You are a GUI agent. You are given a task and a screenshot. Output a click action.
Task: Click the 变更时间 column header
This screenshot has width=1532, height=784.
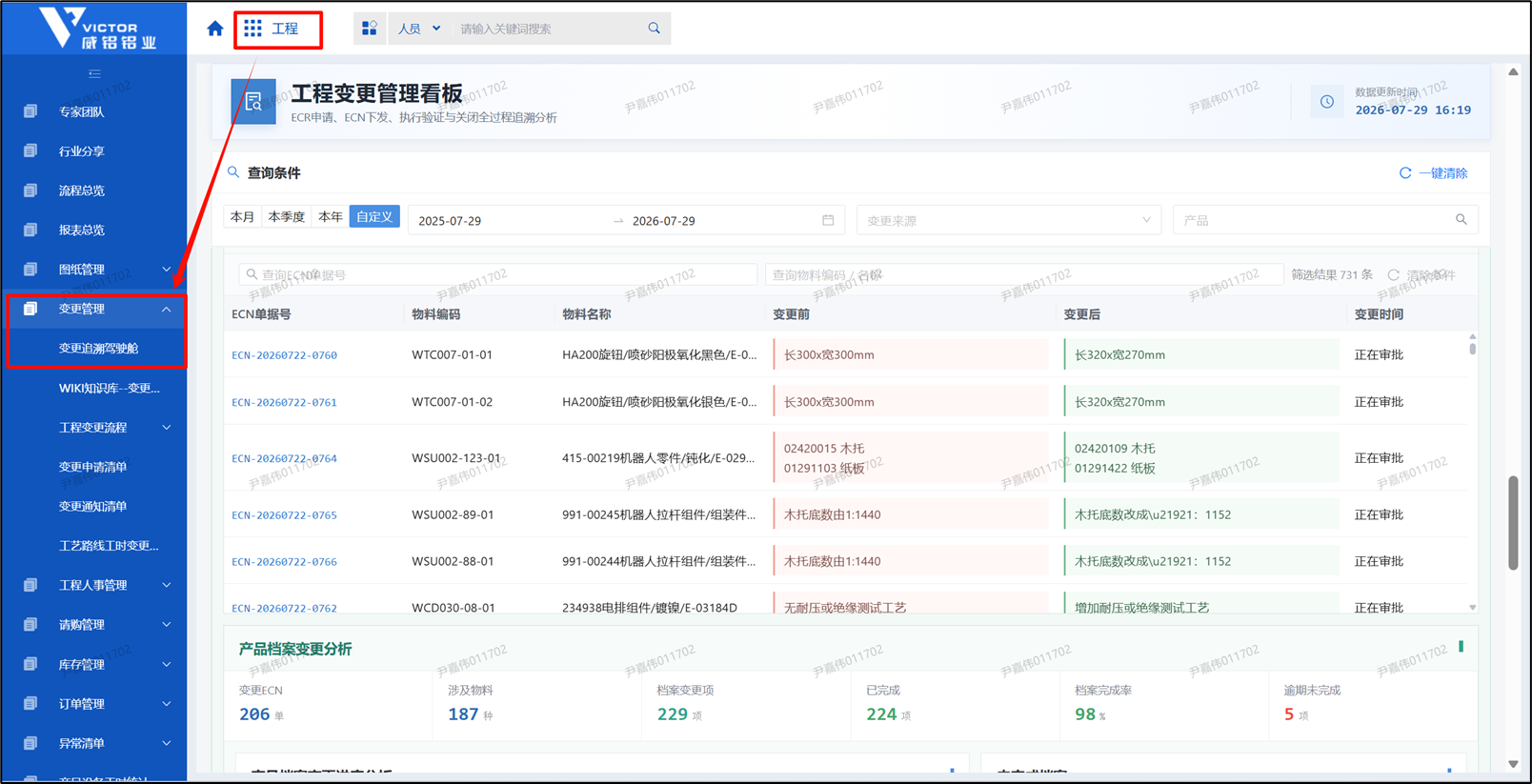1379,314
